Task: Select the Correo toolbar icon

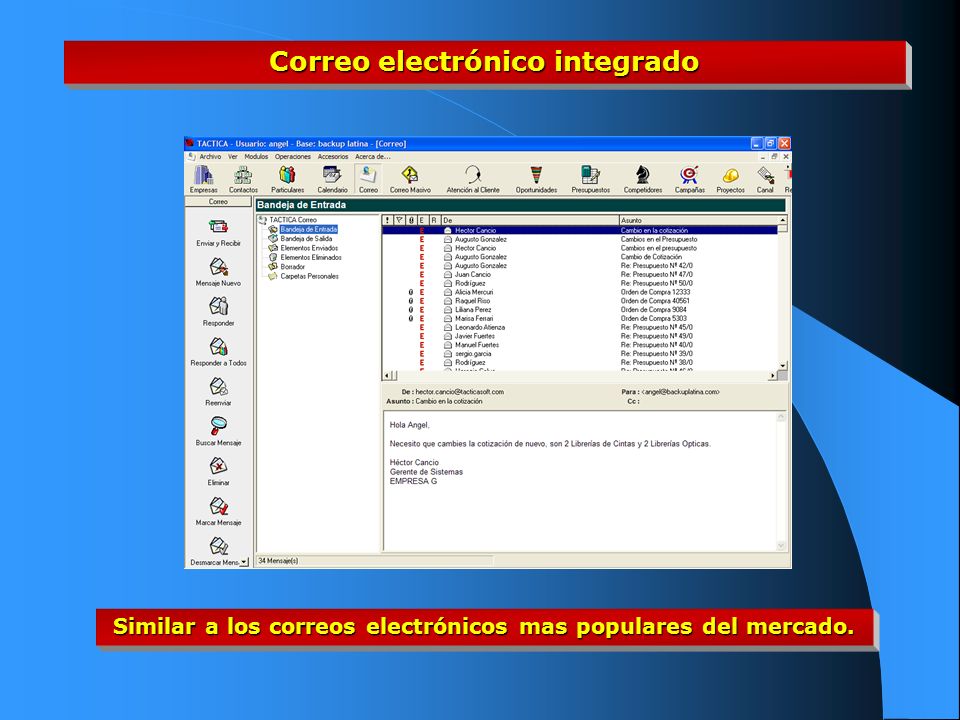Action: click(x=368, y=179)
